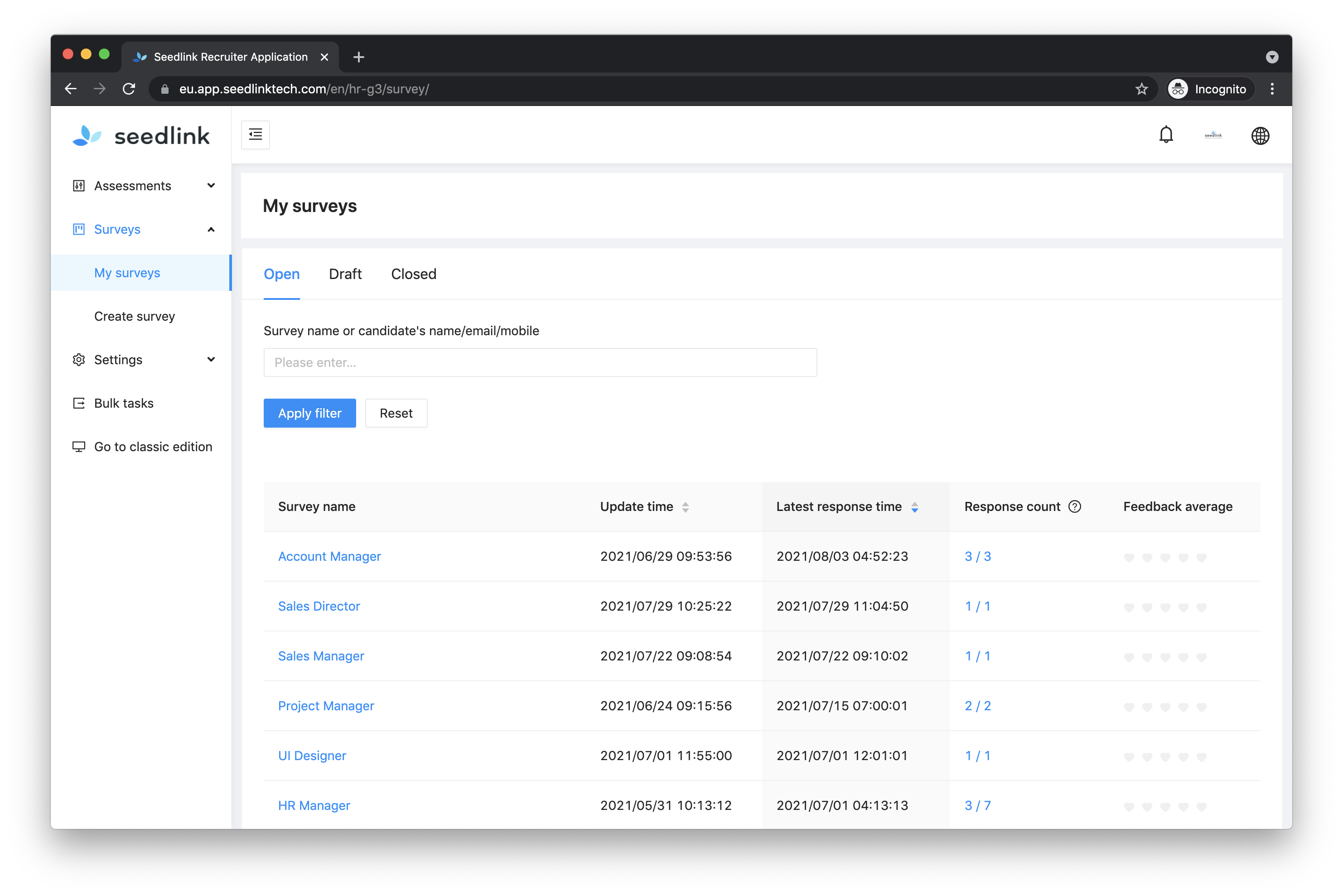The height and width of the screenshot is (896, 1343).
Task: Switch to the Draft tab
Action: tap(345, 274)
